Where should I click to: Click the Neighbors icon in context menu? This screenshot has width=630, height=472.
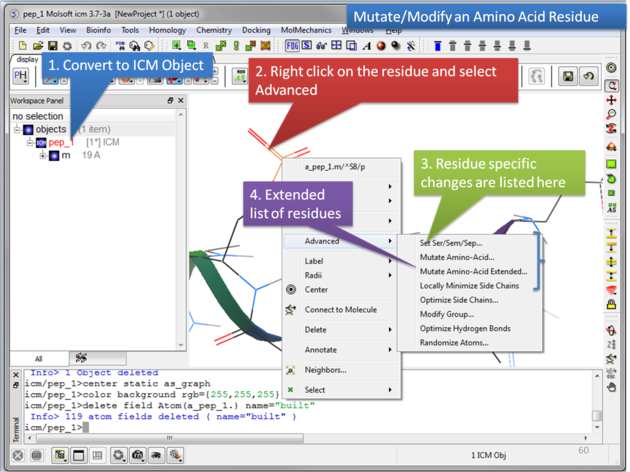coord(291,370)
